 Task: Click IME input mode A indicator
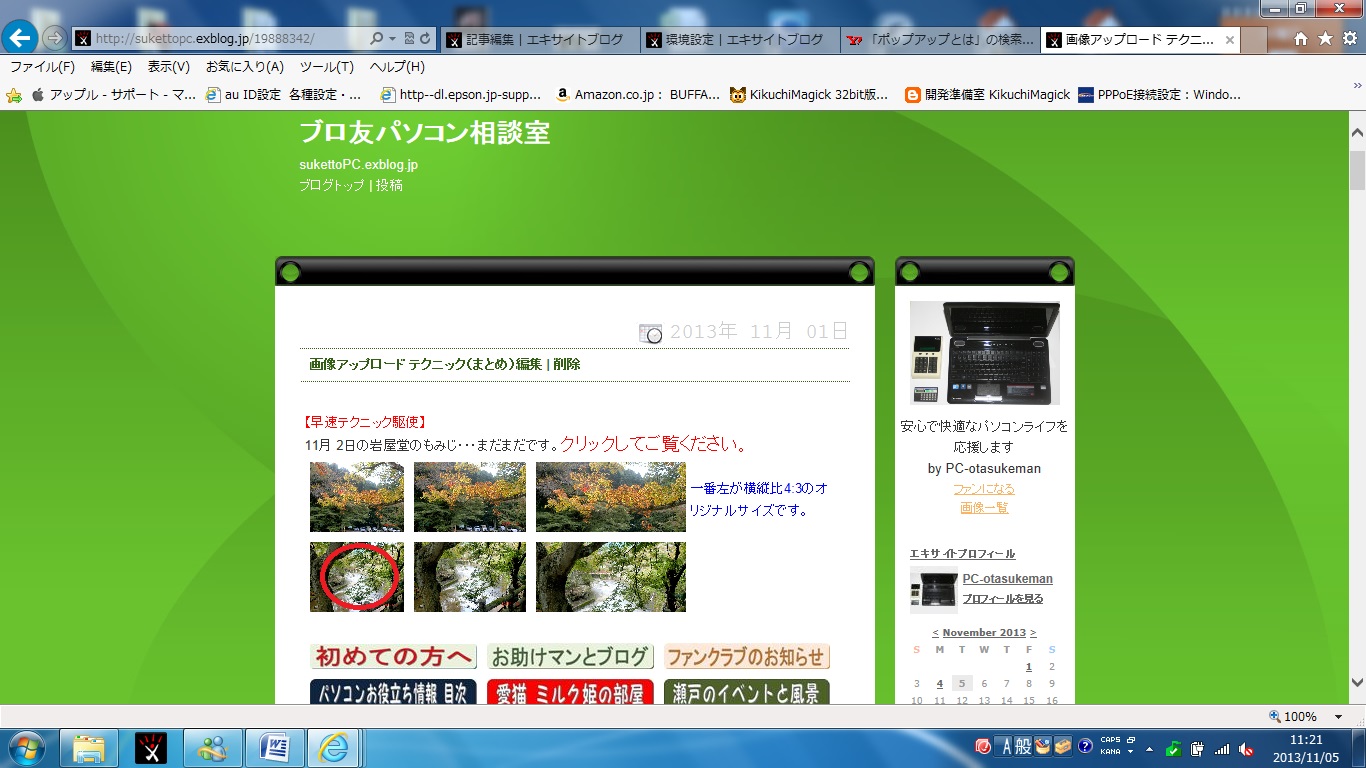point(1005,747)
